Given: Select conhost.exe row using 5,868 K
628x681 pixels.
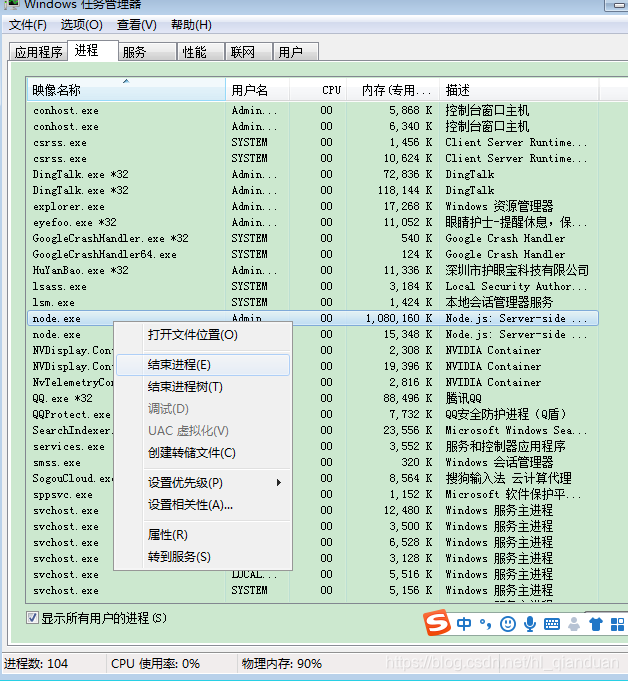Looking at the screenshot, I should (313, 110).
